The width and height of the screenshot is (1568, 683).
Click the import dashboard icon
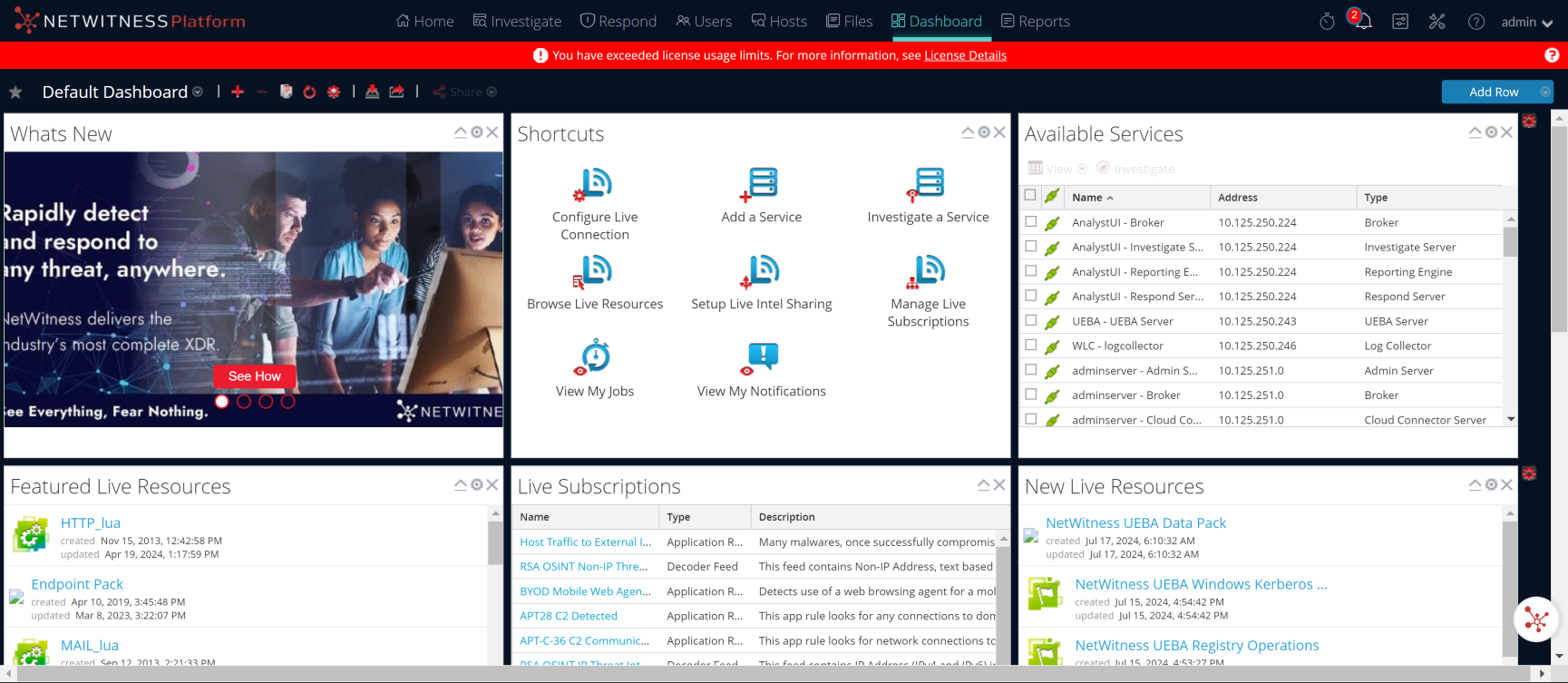(x=373, y=92)
